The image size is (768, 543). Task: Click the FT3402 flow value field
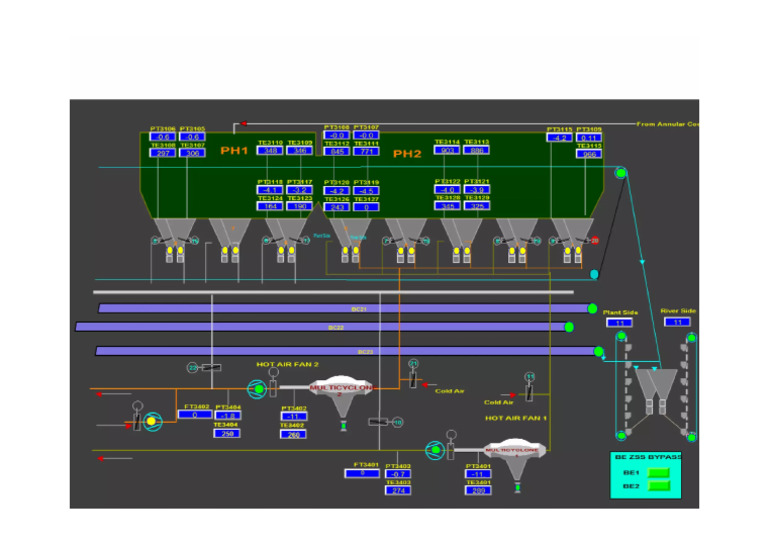(195, 415)
